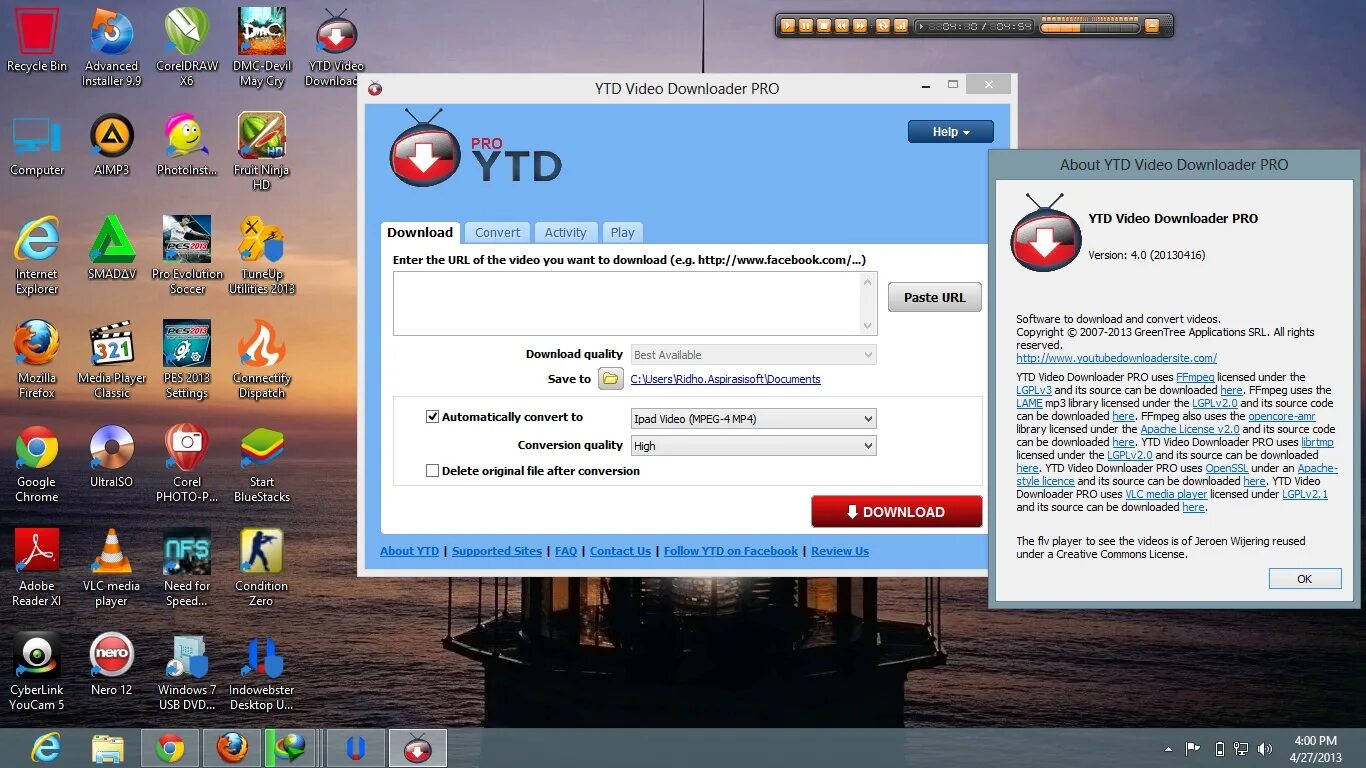Viewport: 1366px width, 768px height.
Task: Select the Mozilla Firefox desktop icon
Action: [x=37, y=359]
